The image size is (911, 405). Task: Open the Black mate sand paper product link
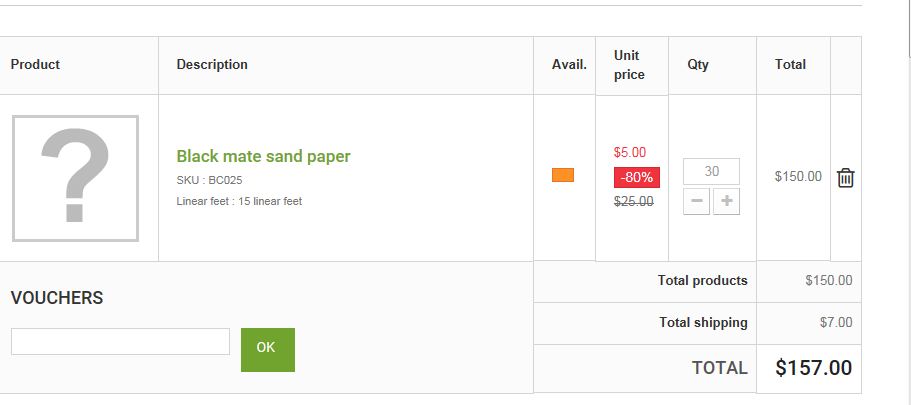(263, 156)
